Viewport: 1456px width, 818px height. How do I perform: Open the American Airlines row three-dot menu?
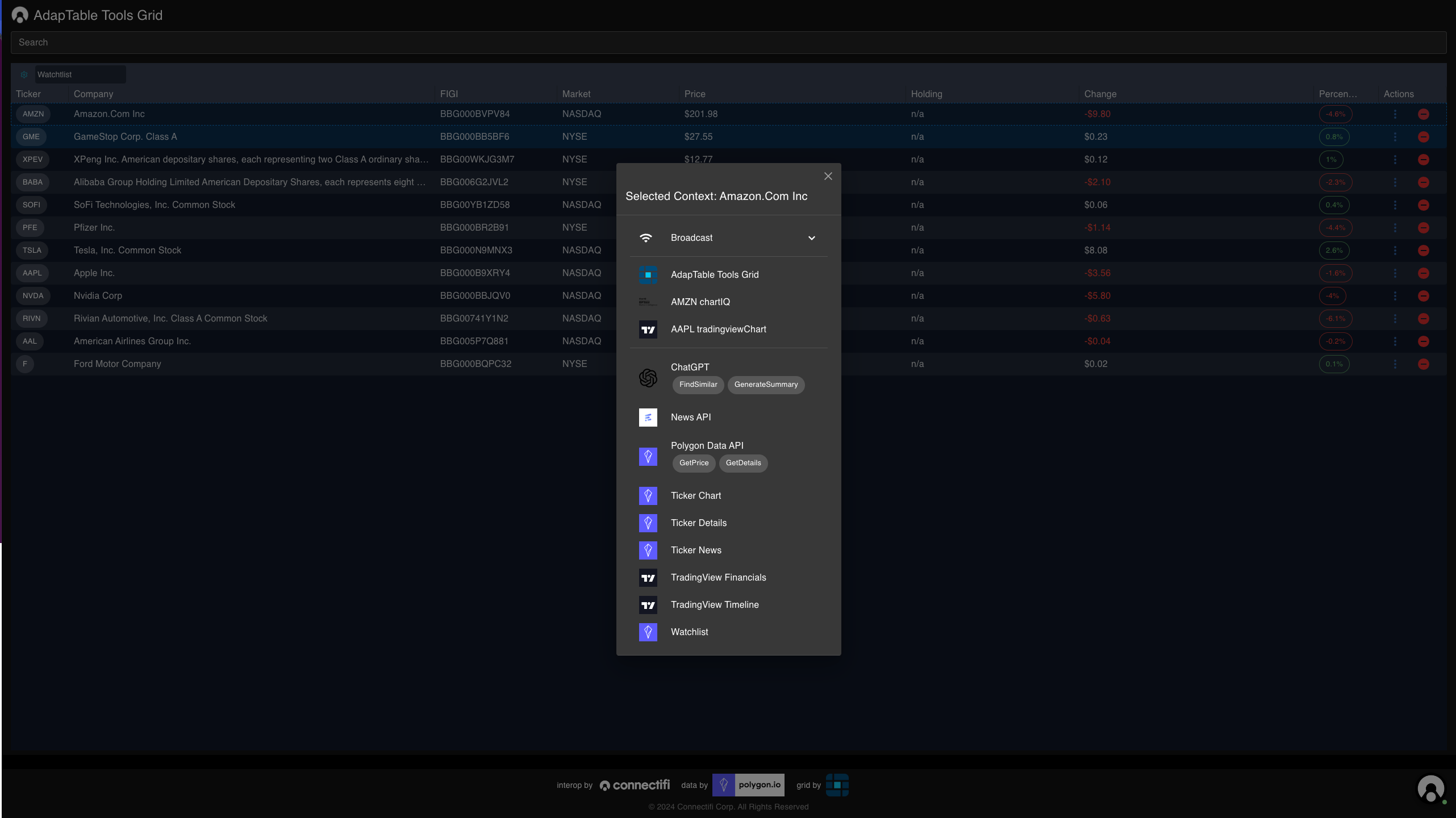[x=1395, y=341]
